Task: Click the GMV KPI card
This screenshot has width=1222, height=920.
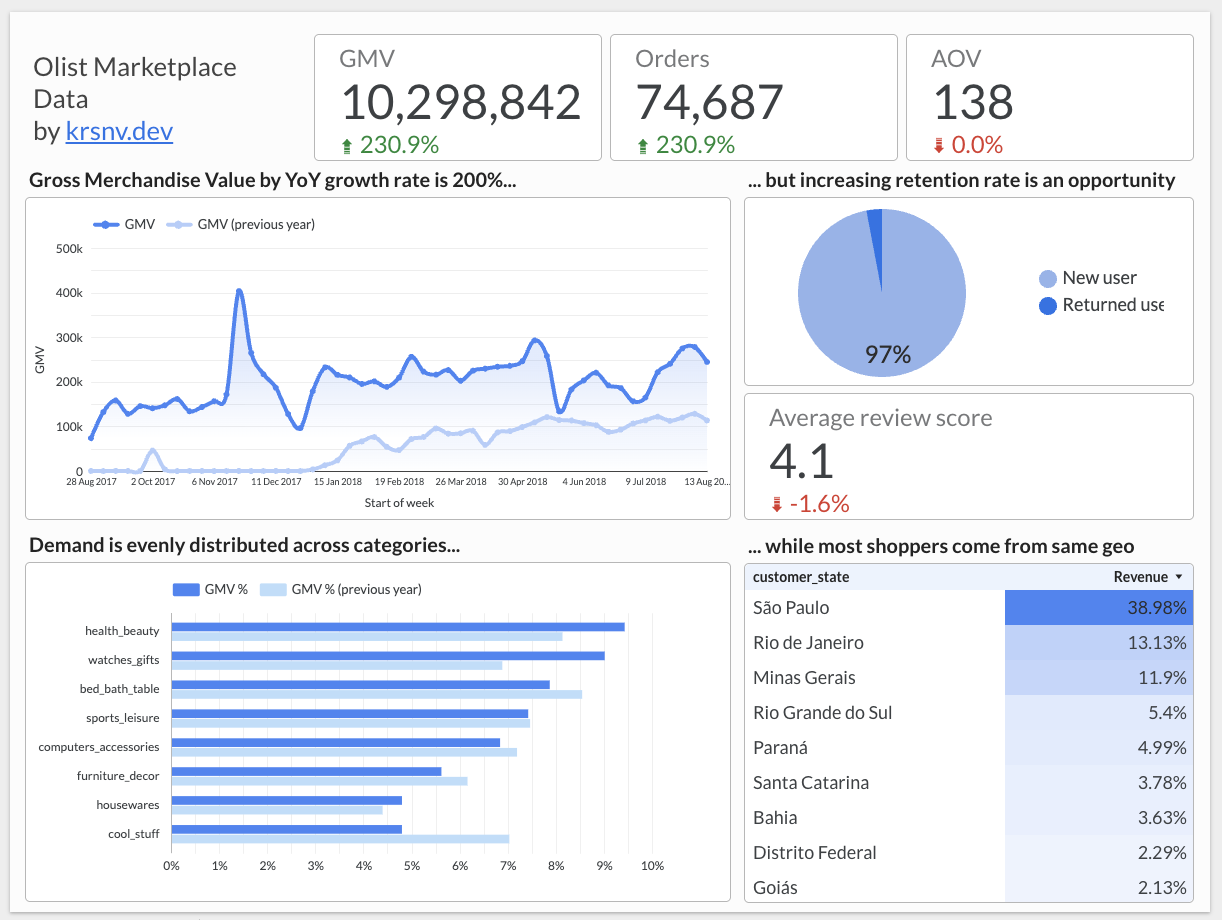Action: pos(457,97)
